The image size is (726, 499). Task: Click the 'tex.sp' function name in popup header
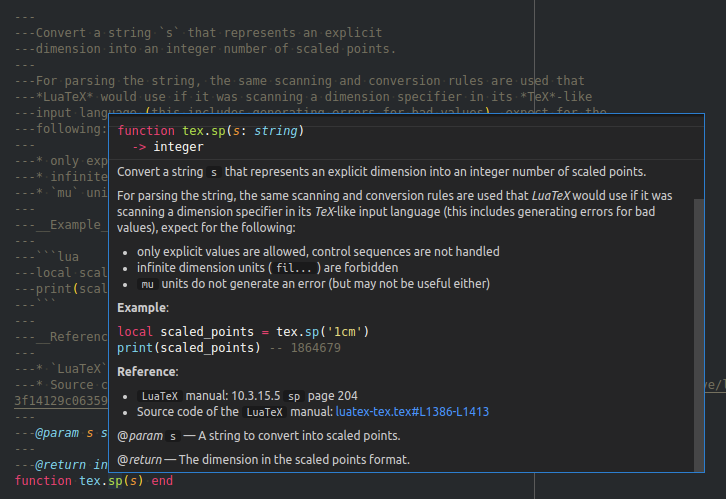204,131
